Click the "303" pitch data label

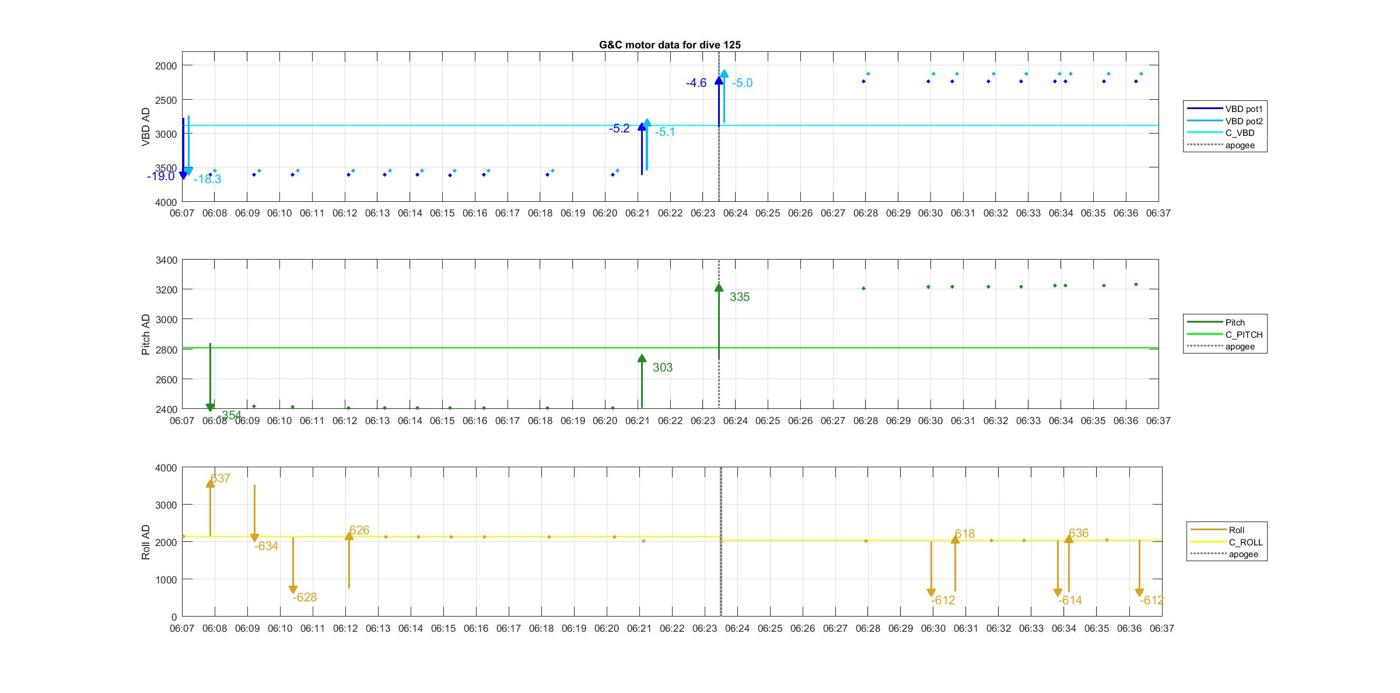662,368
